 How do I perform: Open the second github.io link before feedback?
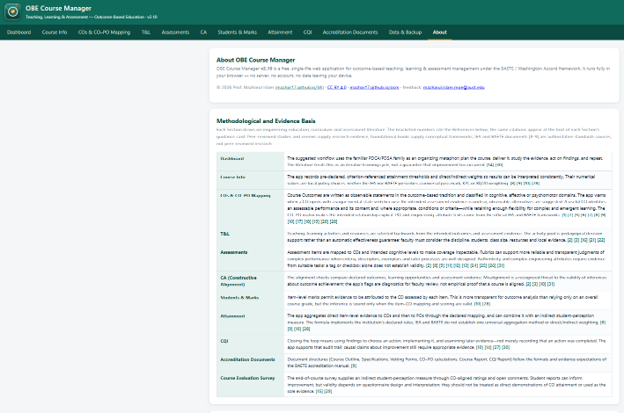374,87
